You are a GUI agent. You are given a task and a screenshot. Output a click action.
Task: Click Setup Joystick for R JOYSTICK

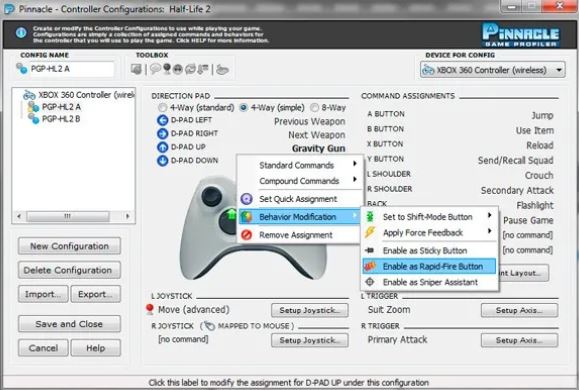(x=310, y=340)
